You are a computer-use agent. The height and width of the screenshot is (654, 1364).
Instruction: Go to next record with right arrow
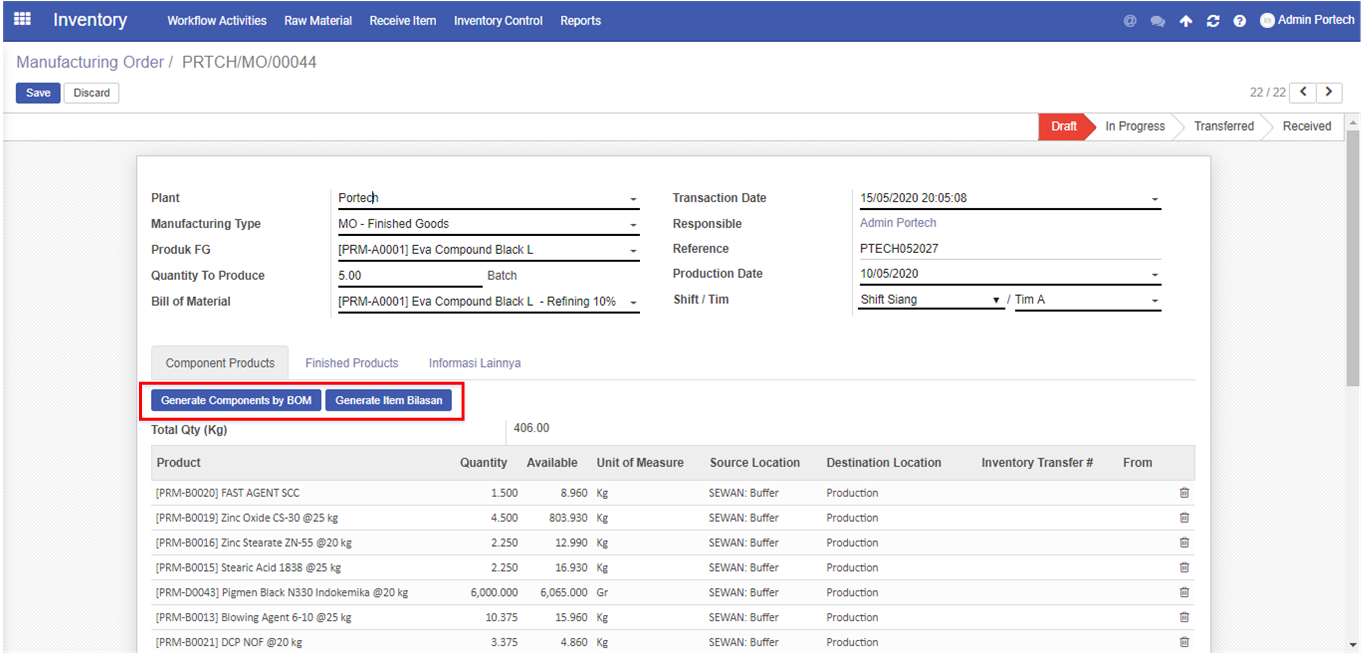[1329, 92]
